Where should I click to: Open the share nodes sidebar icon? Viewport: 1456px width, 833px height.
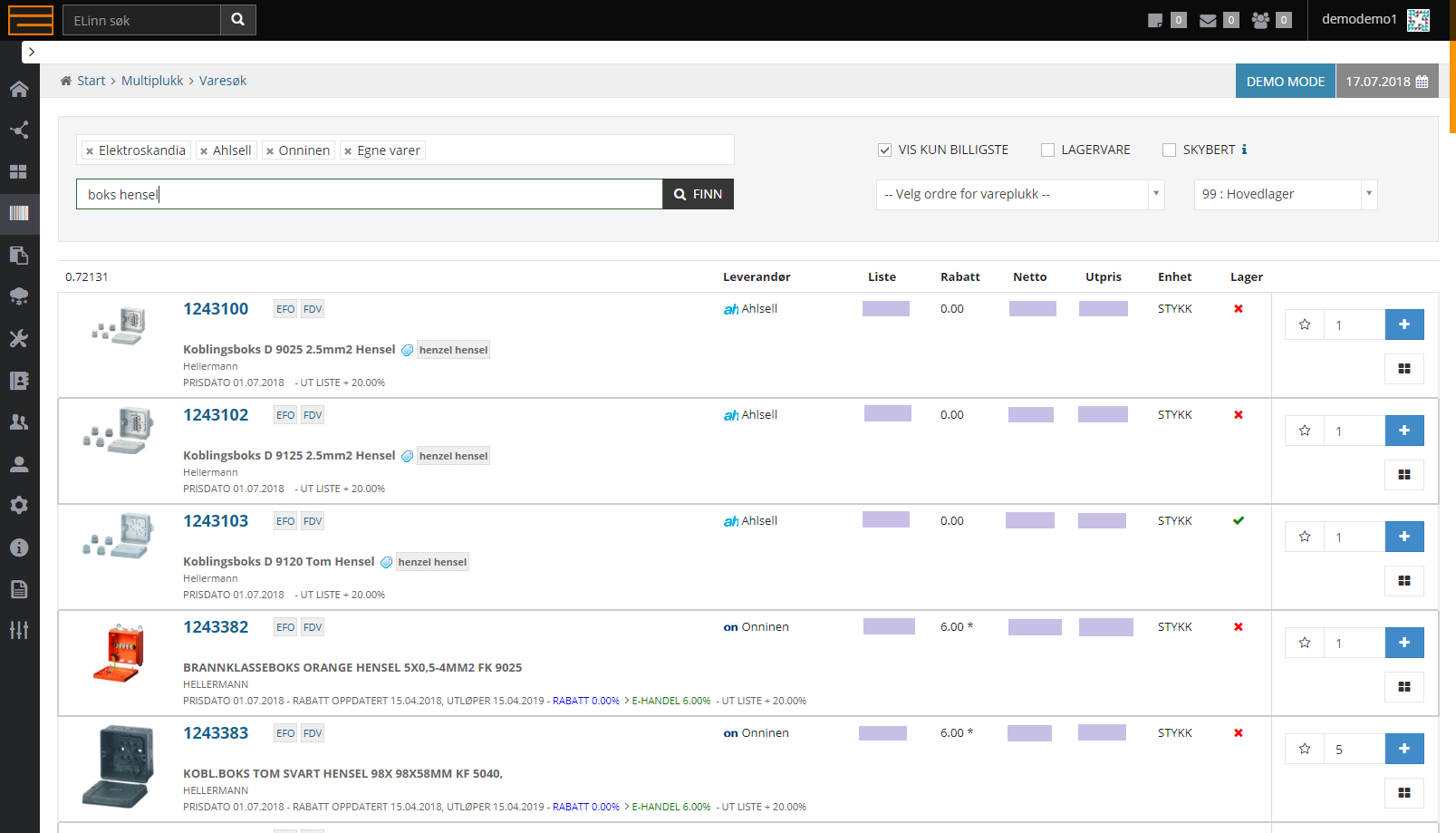coord(19,130)
